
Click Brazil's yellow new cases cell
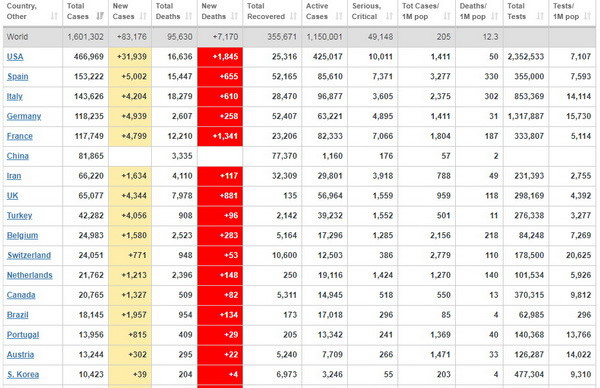pos(130,315)
